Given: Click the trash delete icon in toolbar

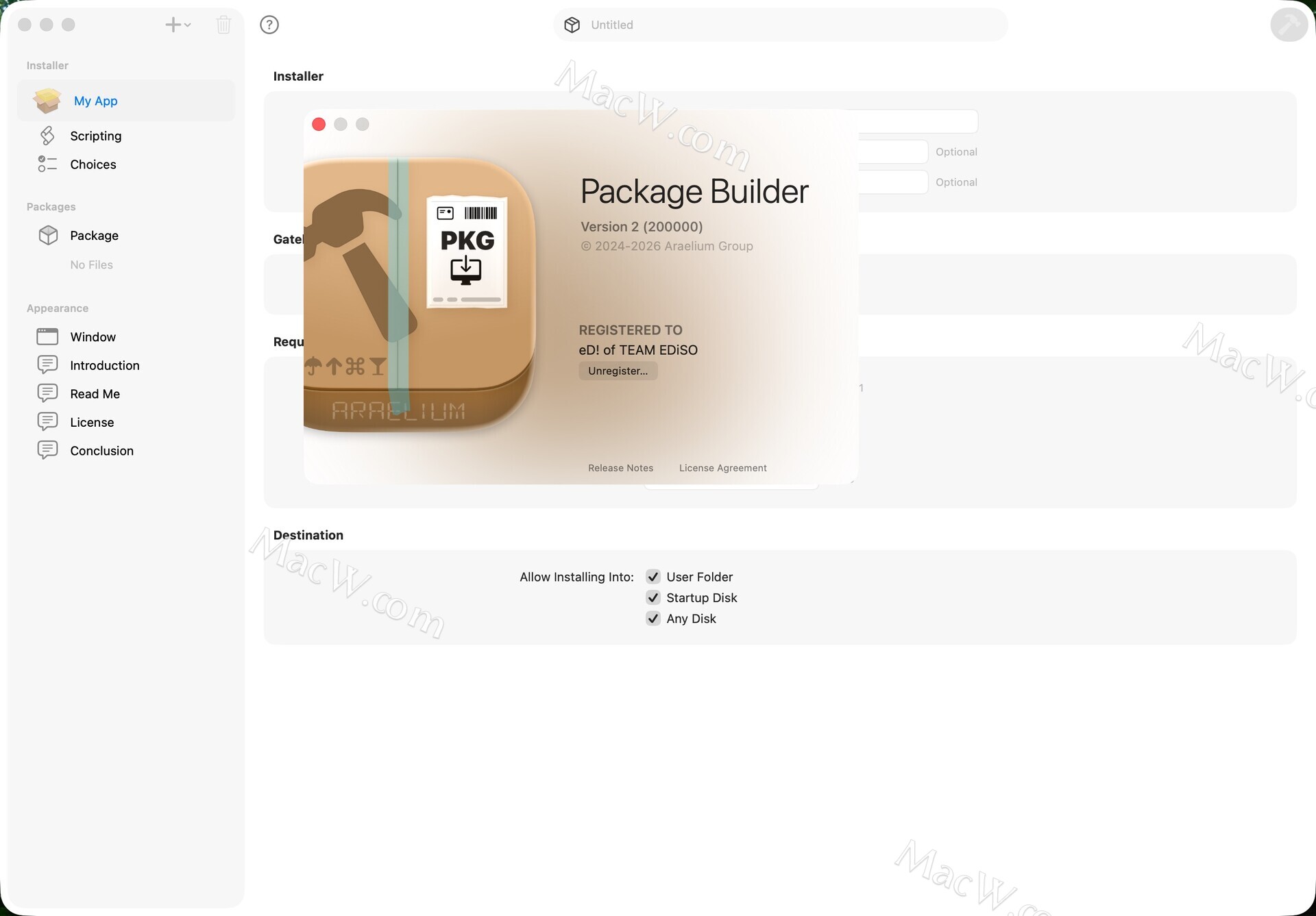Looking at the screenshot, I should pos(223,25).
